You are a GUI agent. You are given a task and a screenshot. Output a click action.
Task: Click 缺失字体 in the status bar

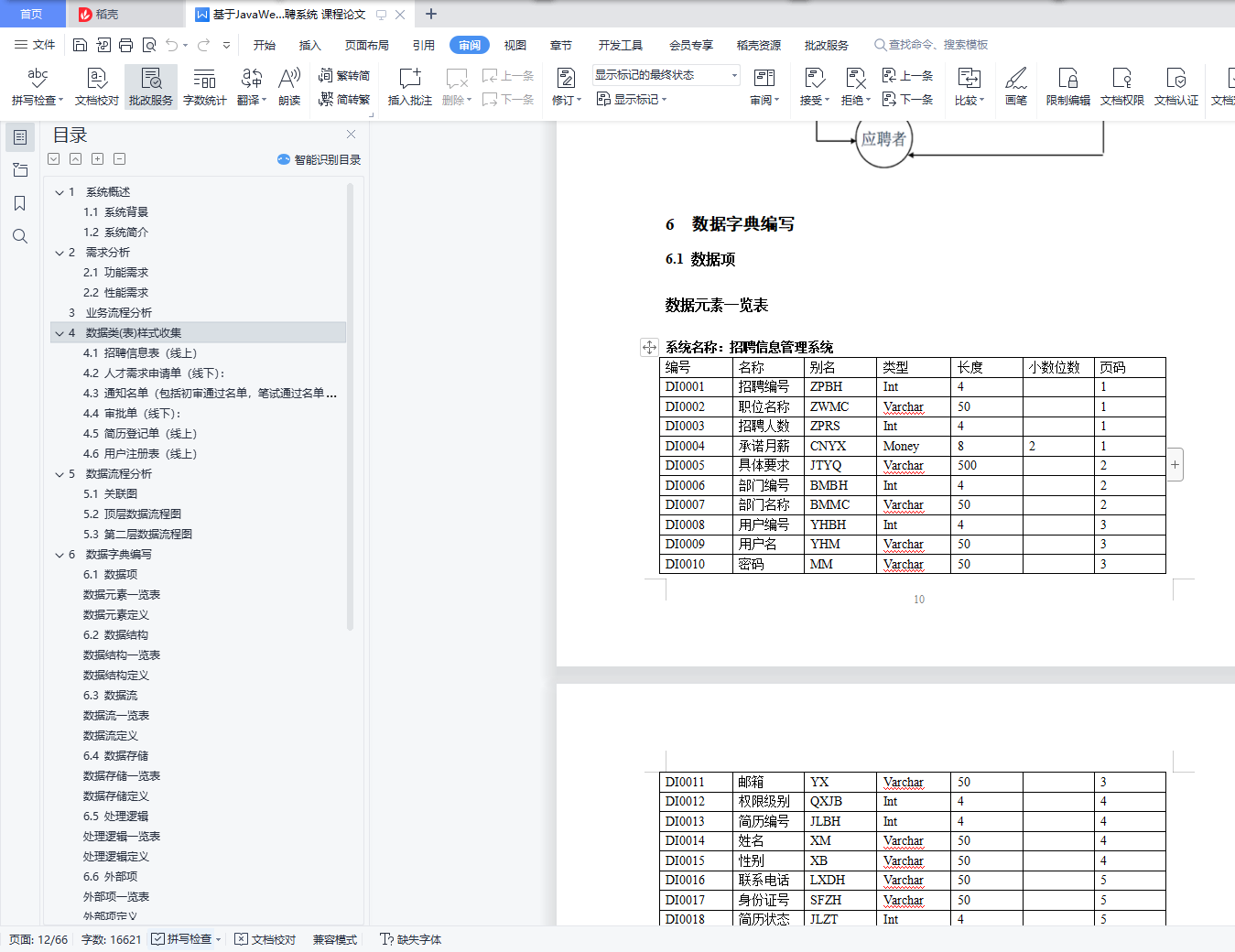411,939
